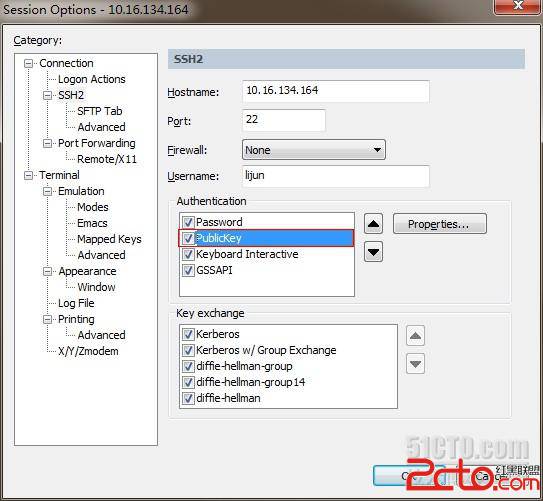This screenshot has height=501, width=543.
Task: Move authentication method down with arrow button
Action: (373, 252)
